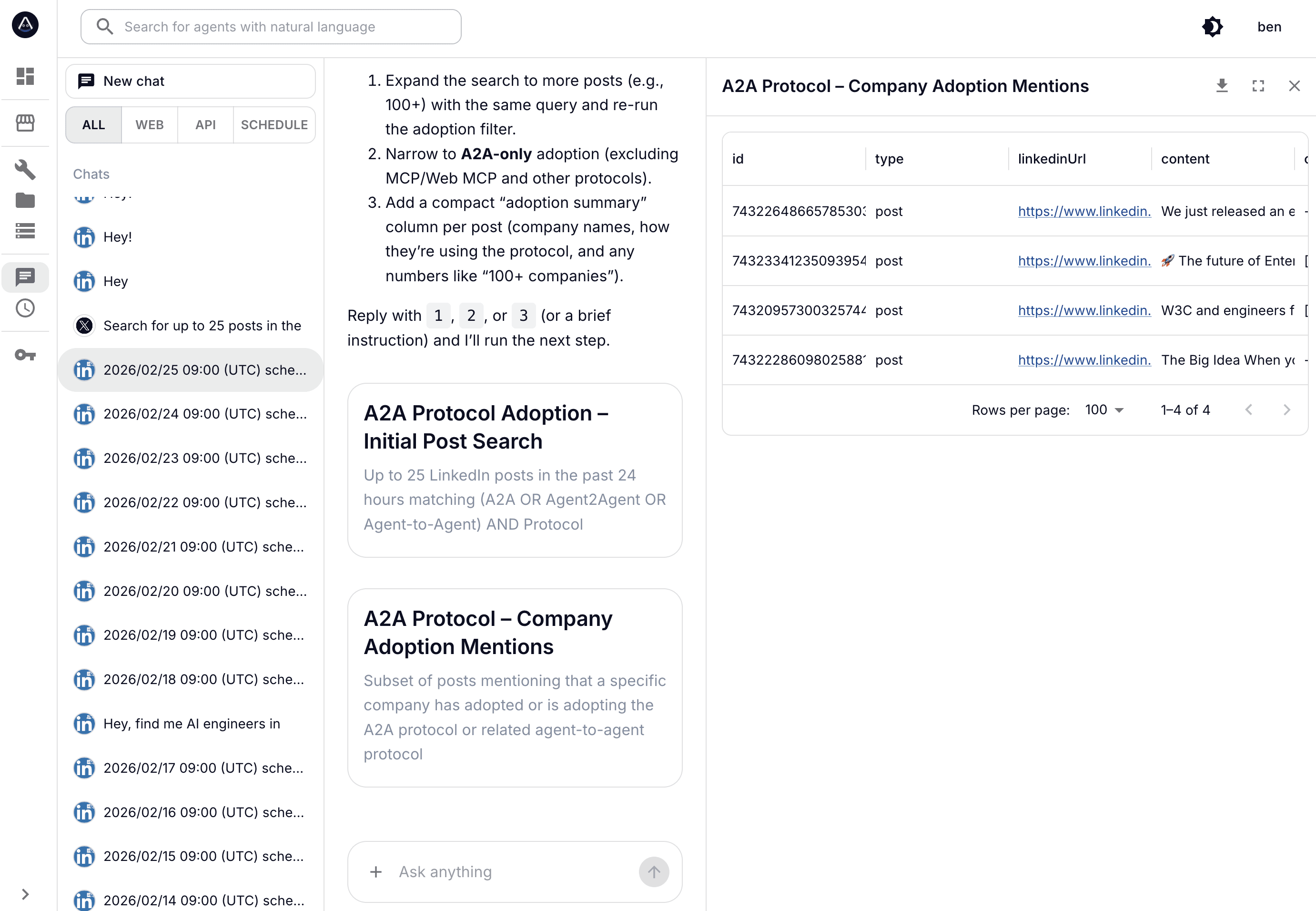Viewport: 1316px width, 911px height.
Task: Toggle dark mode theme
Action: tap(1212, 27)
